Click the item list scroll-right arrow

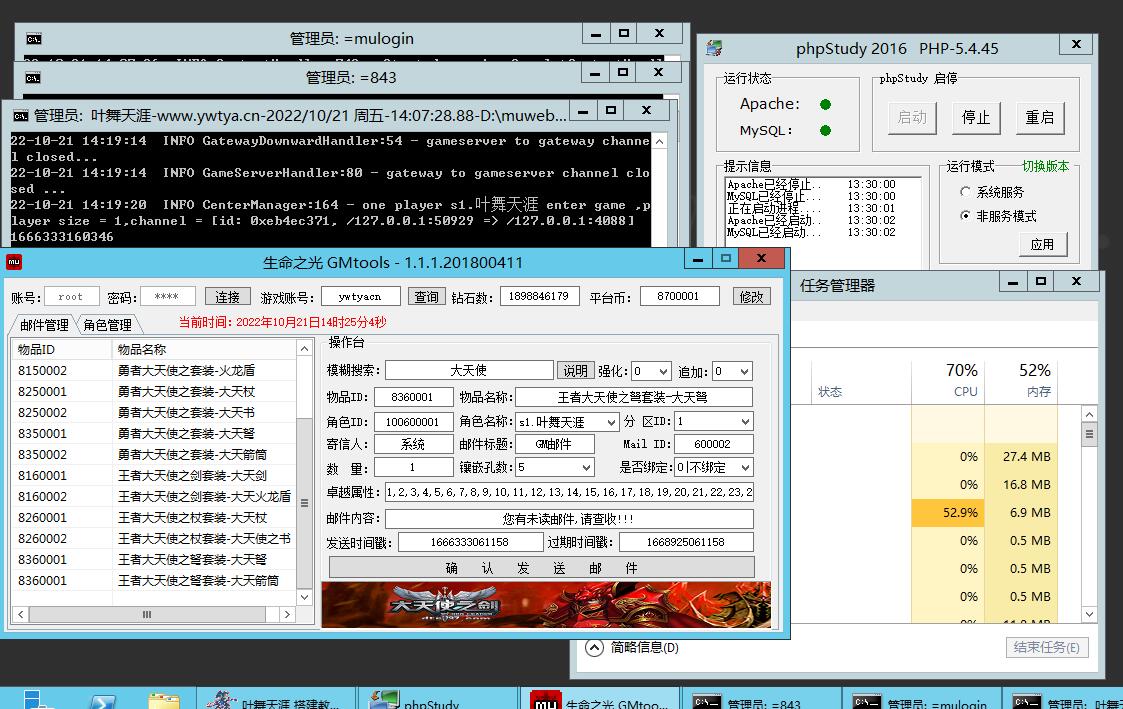pos(287,614)
